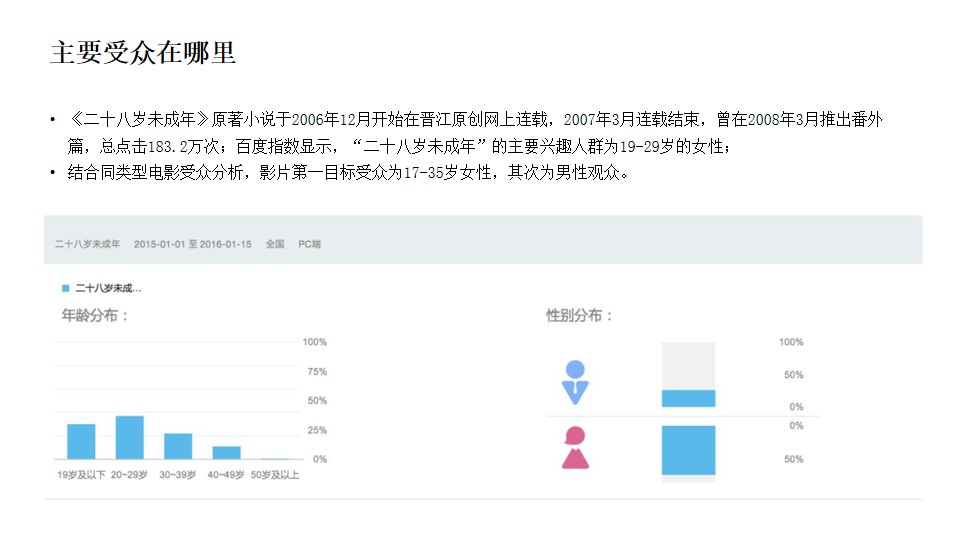Select the 19岁及以下 age bar

point(81,441)
